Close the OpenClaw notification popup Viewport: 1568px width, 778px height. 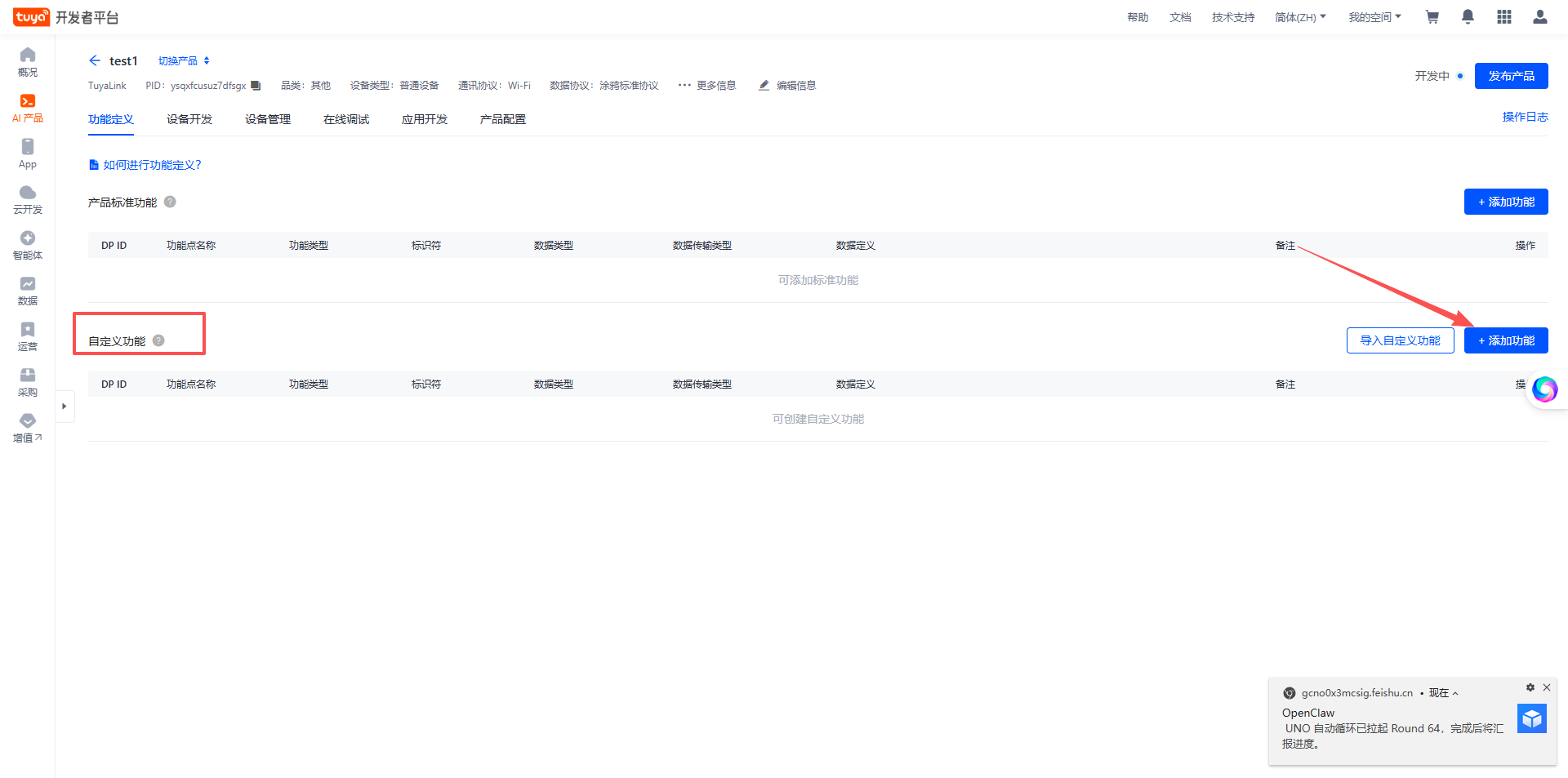[1547, 687]
